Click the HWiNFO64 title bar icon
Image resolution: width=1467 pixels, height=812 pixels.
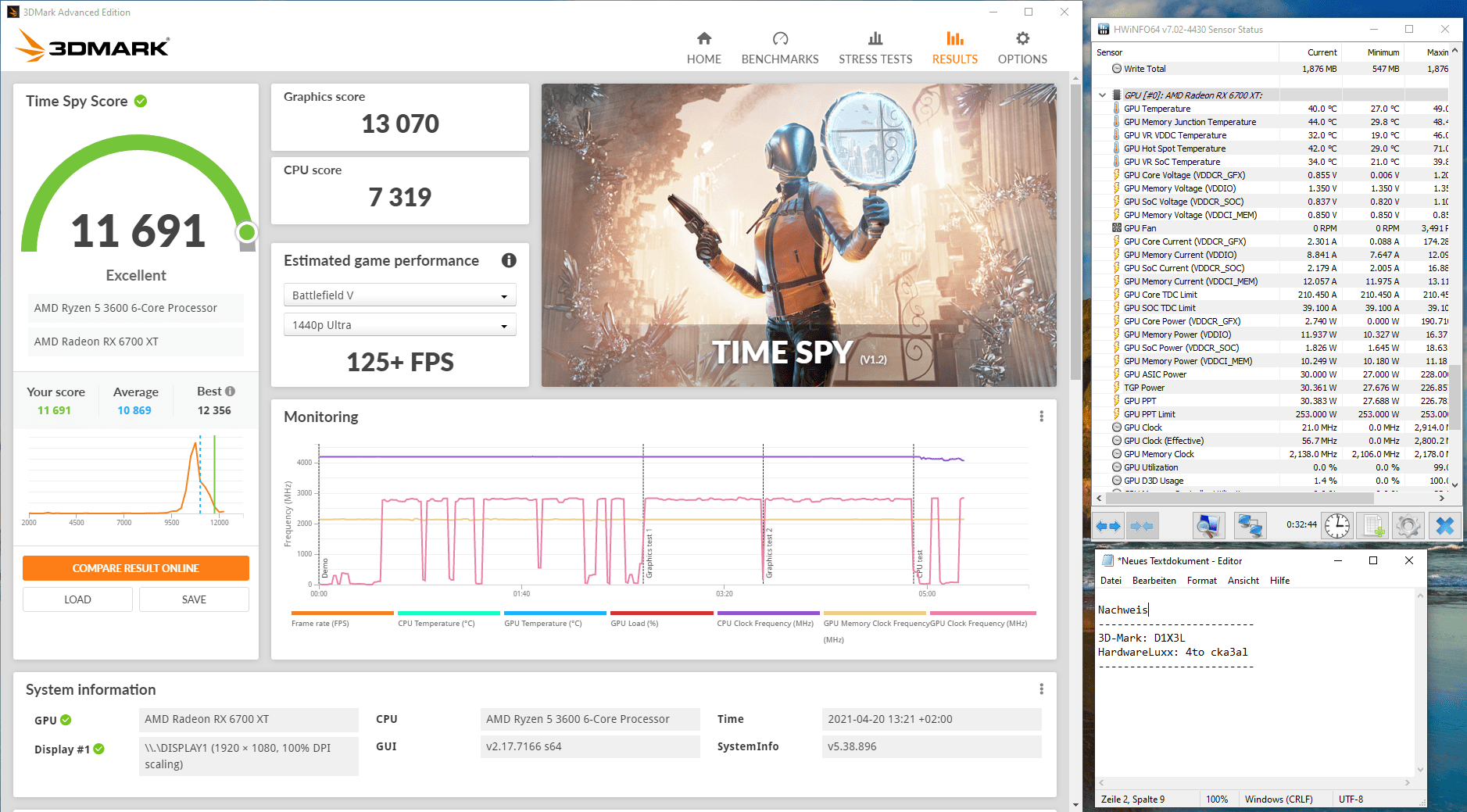[1104, 30]
